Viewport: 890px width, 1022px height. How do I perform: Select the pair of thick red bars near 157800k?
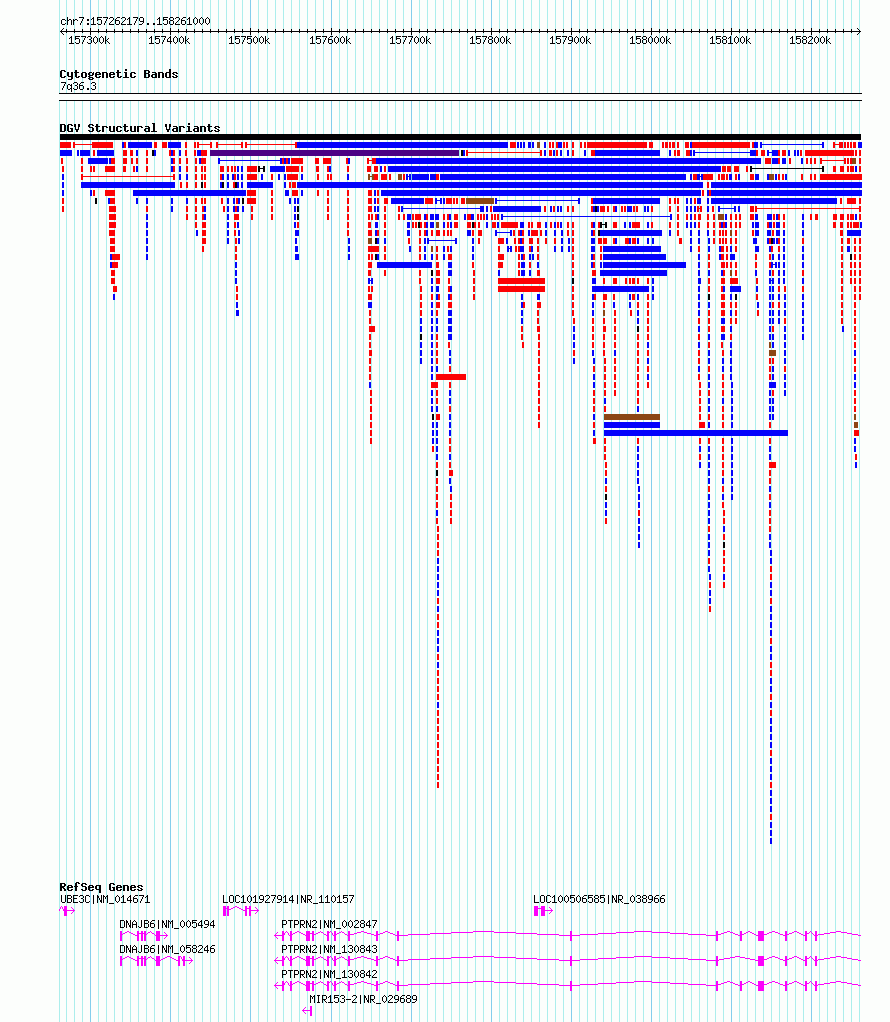[x=521, y=285]
